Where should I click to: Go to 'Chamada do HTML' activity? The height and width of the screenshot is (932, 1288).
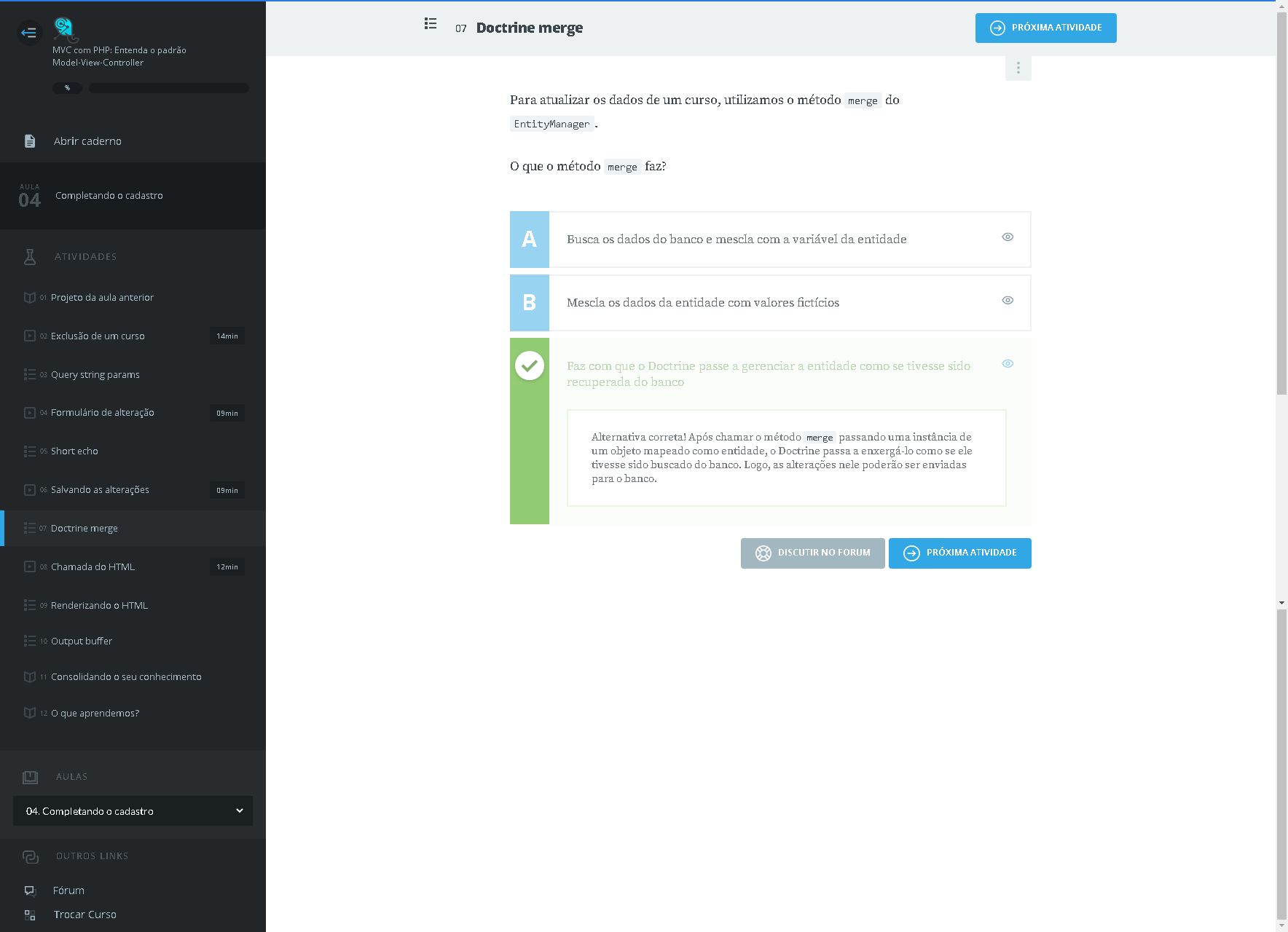93,566
